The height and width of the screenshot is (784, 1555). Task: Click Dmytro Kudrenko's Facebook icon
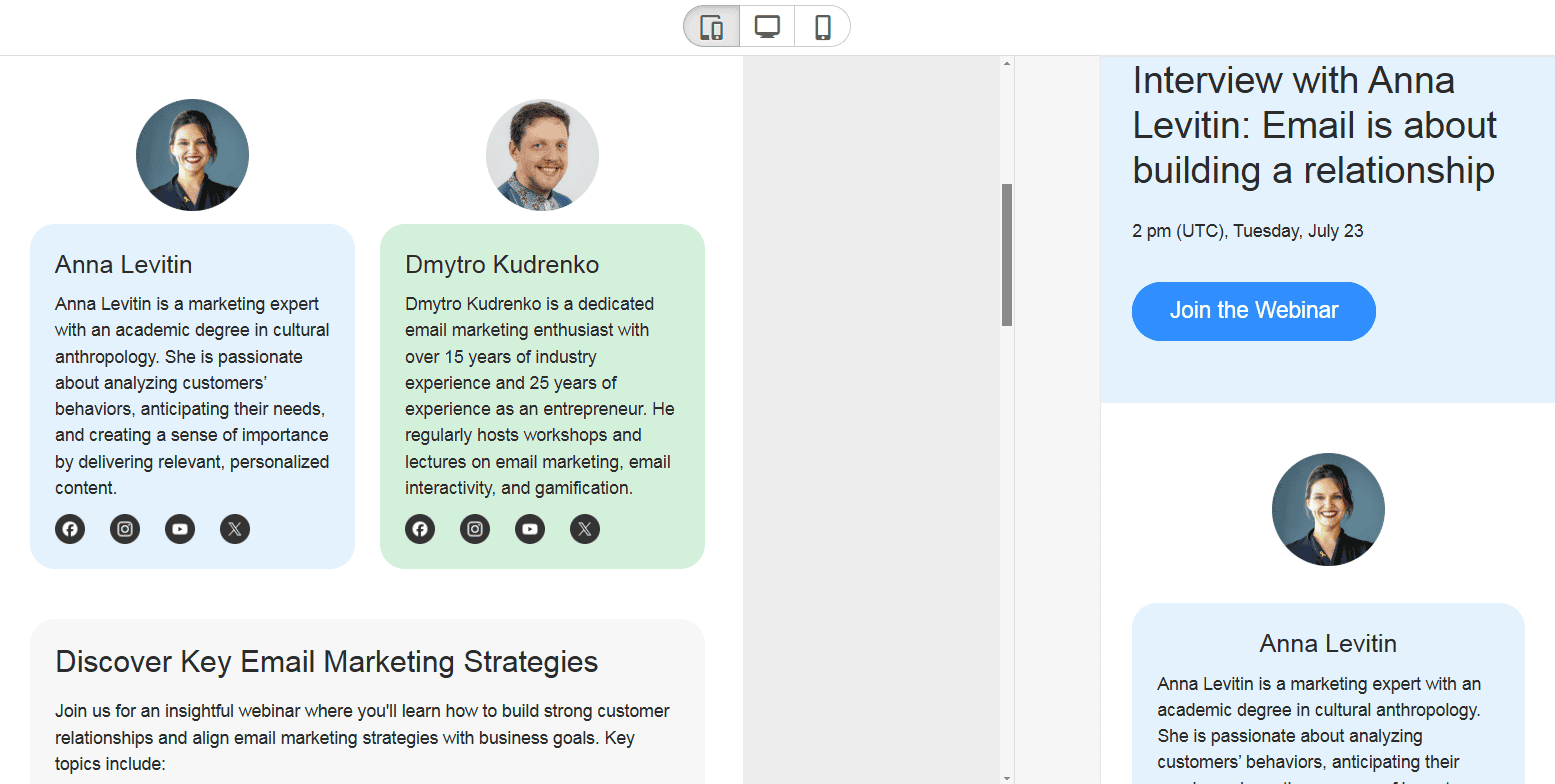420,529
